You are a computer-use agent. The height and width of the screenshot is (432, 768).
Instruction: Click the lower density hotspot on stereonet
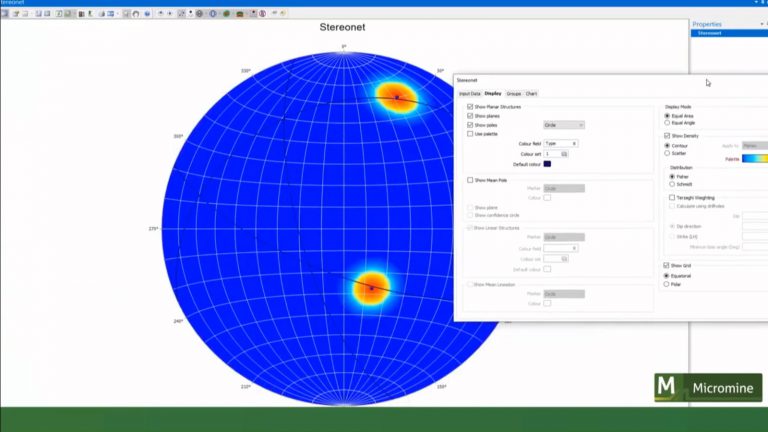click(x=372, y=288)
